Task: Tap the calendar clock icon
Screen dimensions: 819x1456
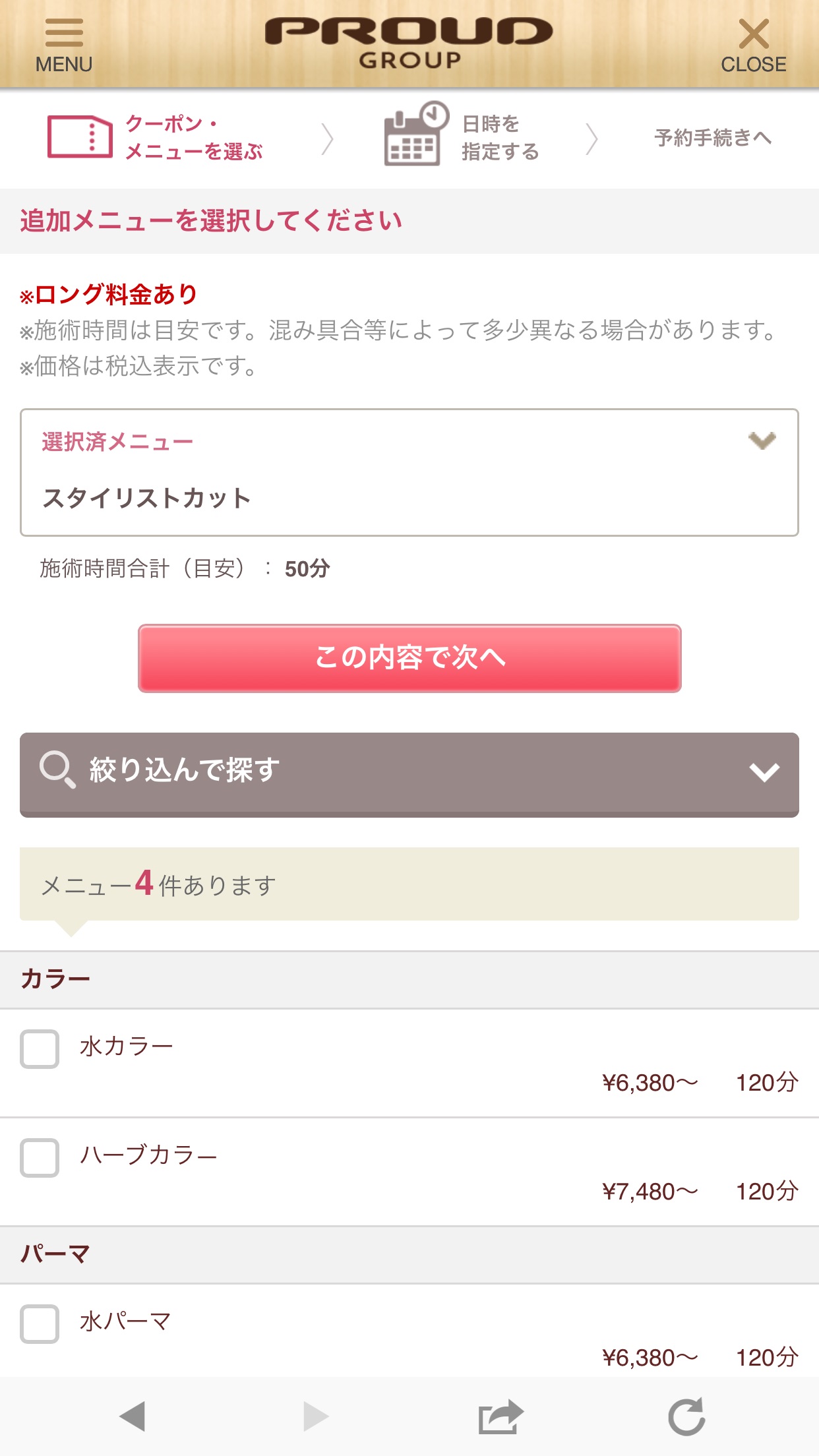Action: [x=415, y=135]
